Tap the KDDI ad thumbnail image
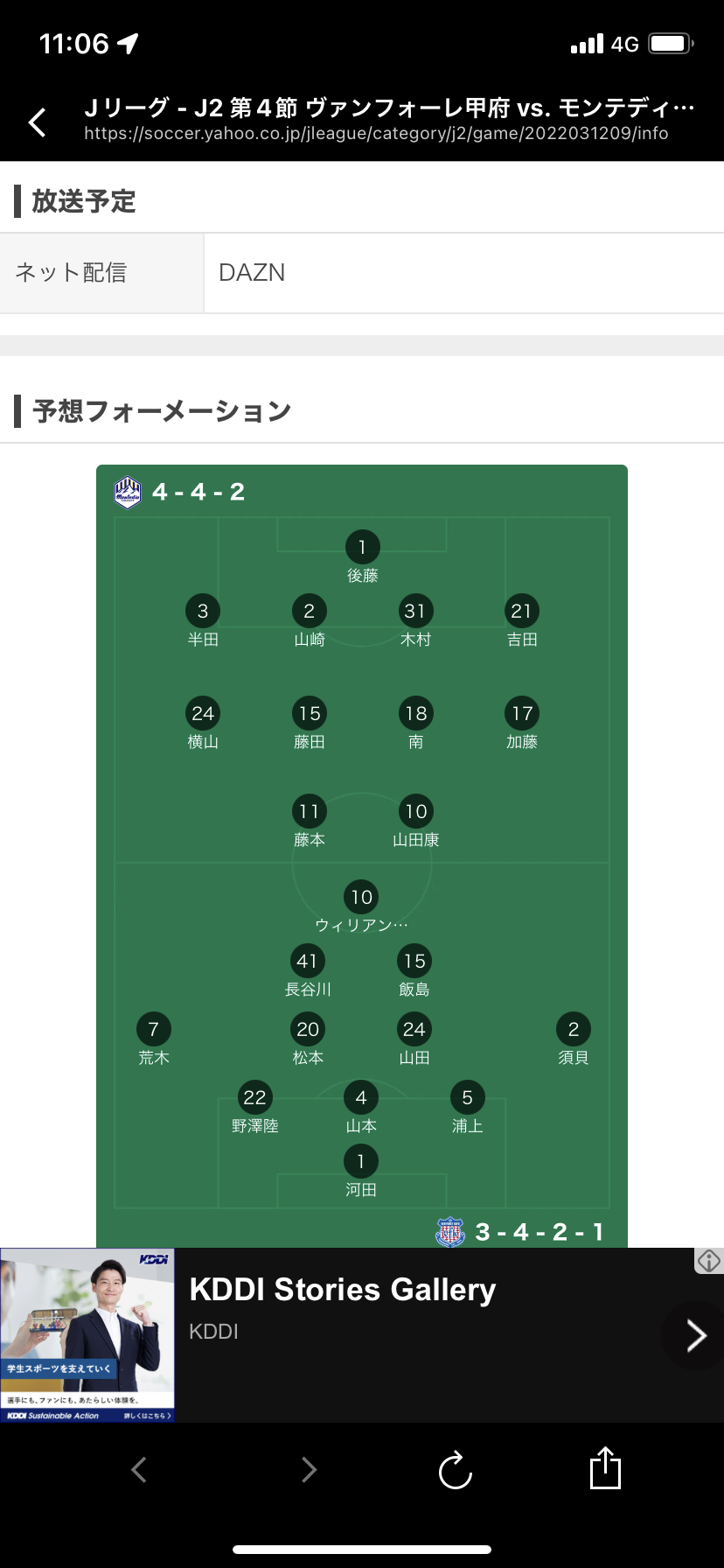The height and width of the screenshot is (1568, 724). [x=87, y=1335]
